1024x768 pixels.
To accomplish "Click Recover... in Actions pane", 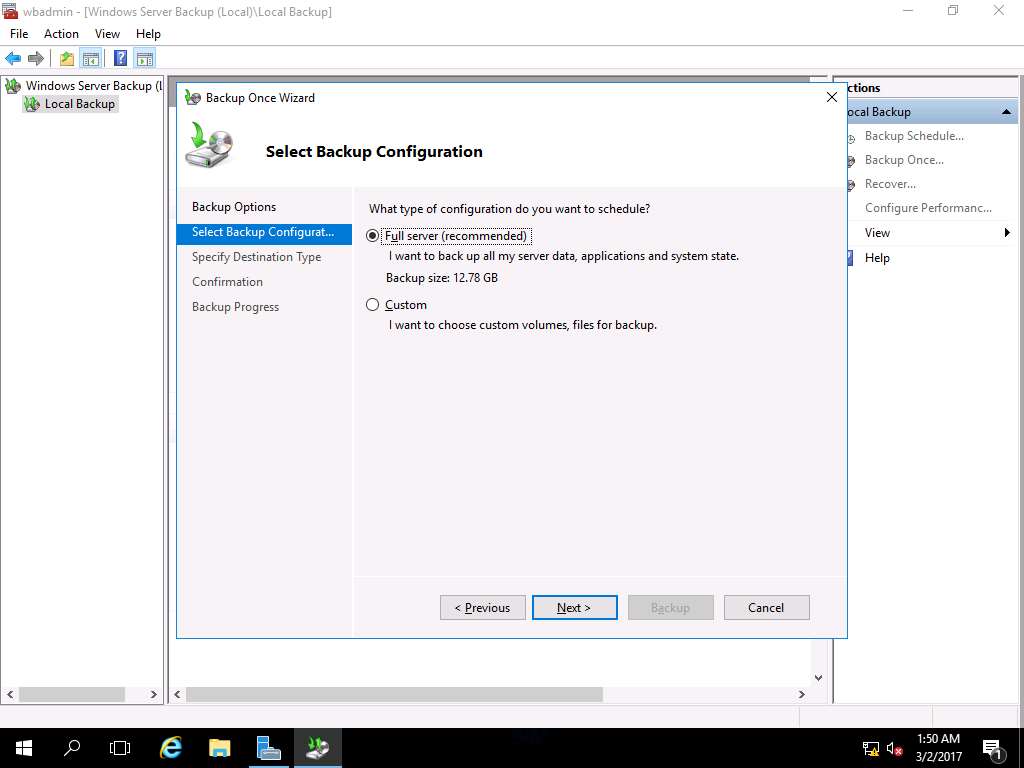I will 890,184.
